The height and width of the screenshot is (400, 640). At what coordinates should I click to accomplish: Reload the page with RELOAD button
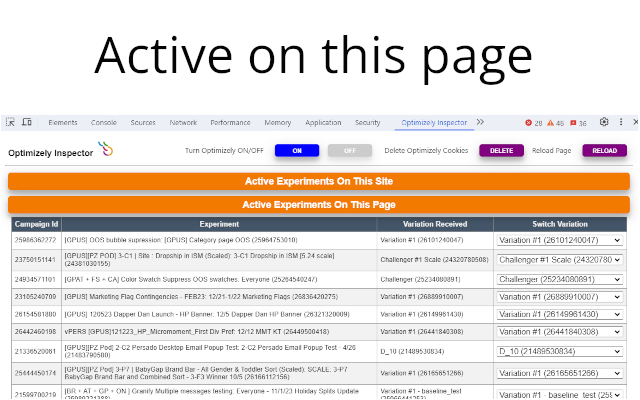(604, 151)
